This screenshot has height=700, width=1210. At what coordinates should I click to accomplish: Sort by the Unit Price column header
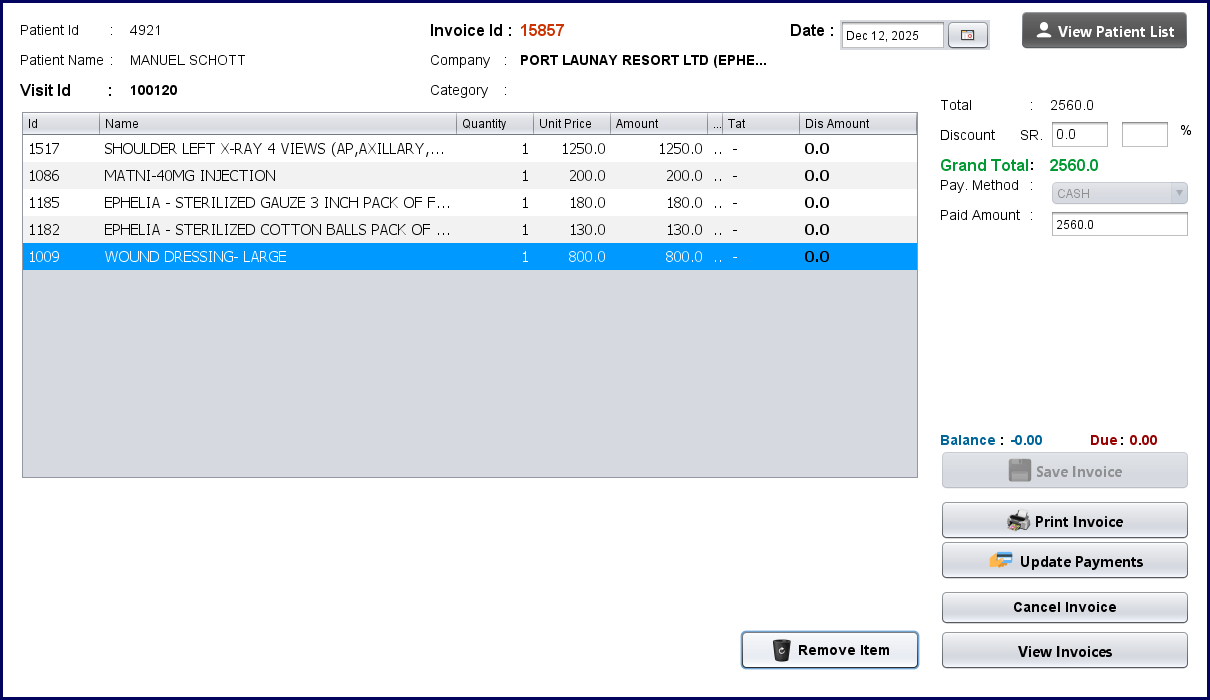click(x=571, y=124)
